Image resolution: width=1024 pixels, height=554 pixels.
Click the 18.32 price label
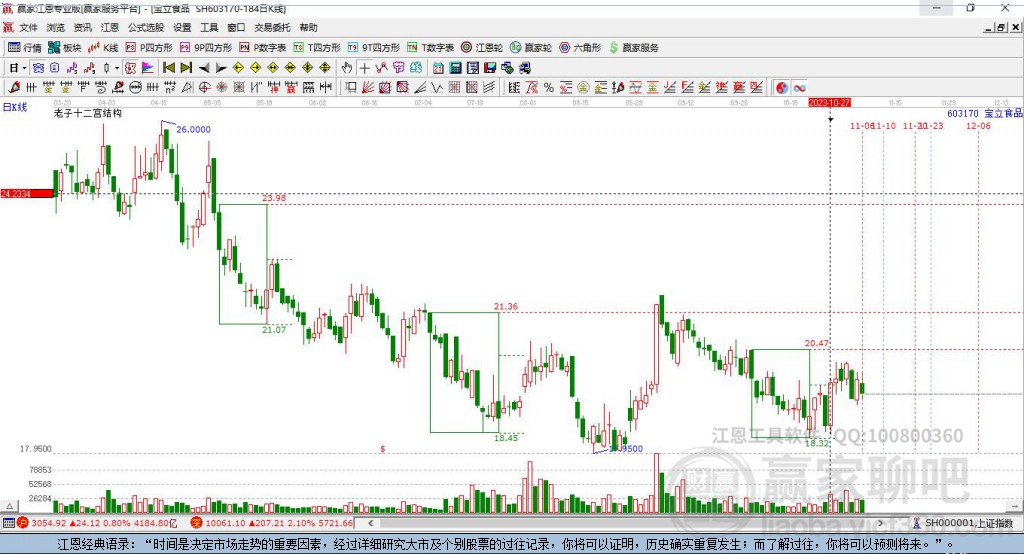tap(817, 443)
